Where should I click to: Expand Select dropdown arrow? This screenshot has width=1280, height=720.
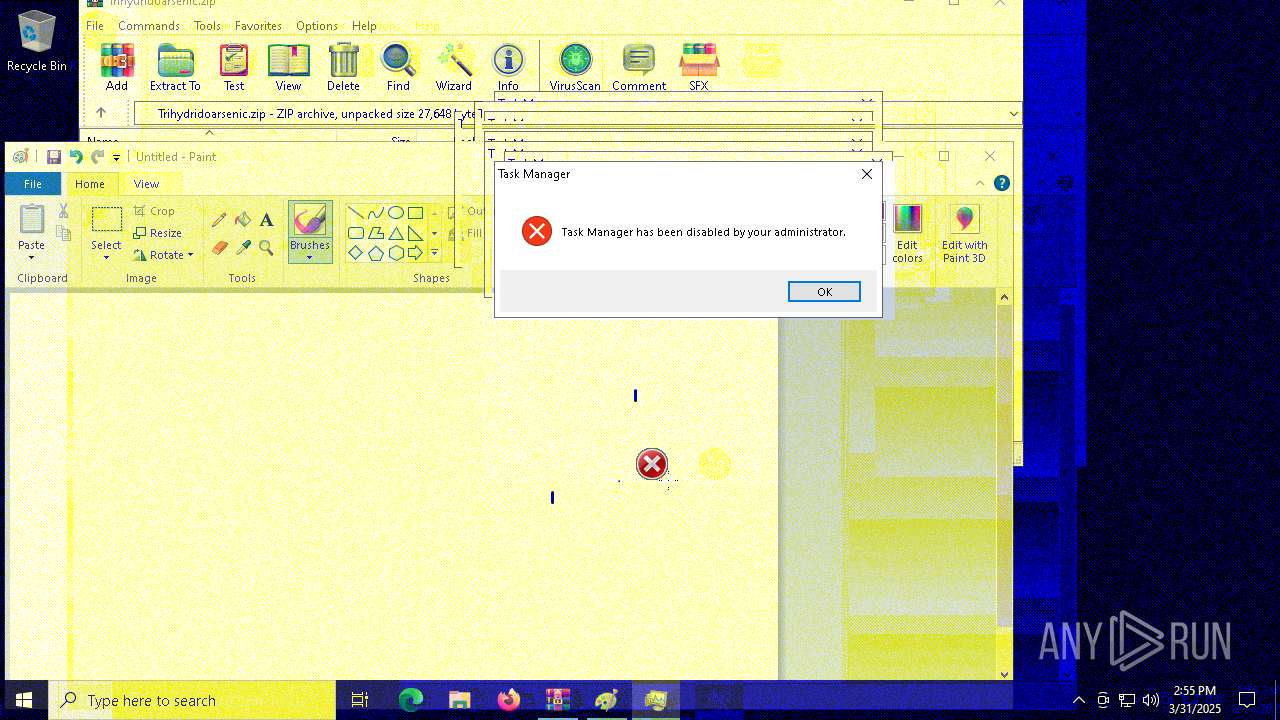pyautogui.click(x=106, y=258)
